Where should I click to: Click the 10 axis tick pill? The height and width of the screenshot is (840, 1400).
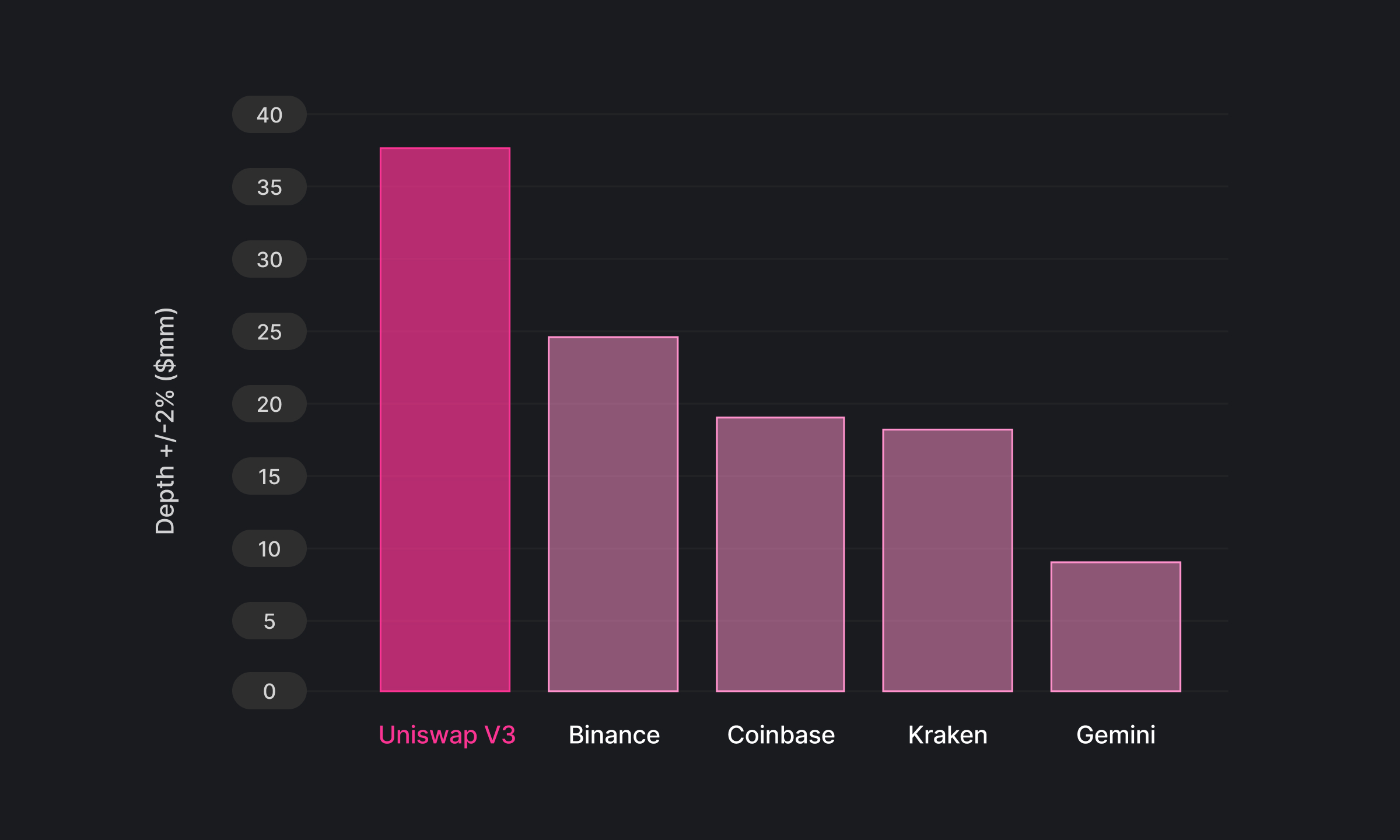coord(269,548)
